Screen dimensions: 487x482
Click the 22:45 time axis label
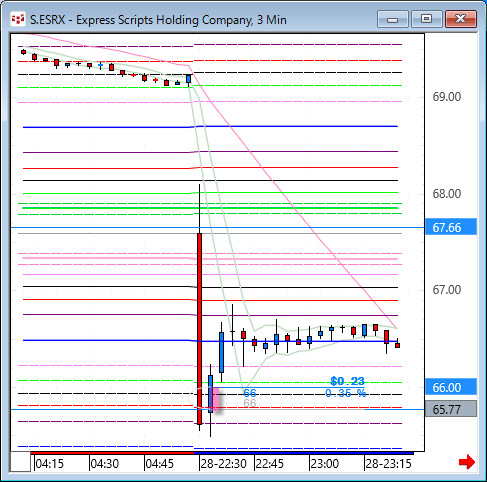pyautogui.click(x=269, y=464)
